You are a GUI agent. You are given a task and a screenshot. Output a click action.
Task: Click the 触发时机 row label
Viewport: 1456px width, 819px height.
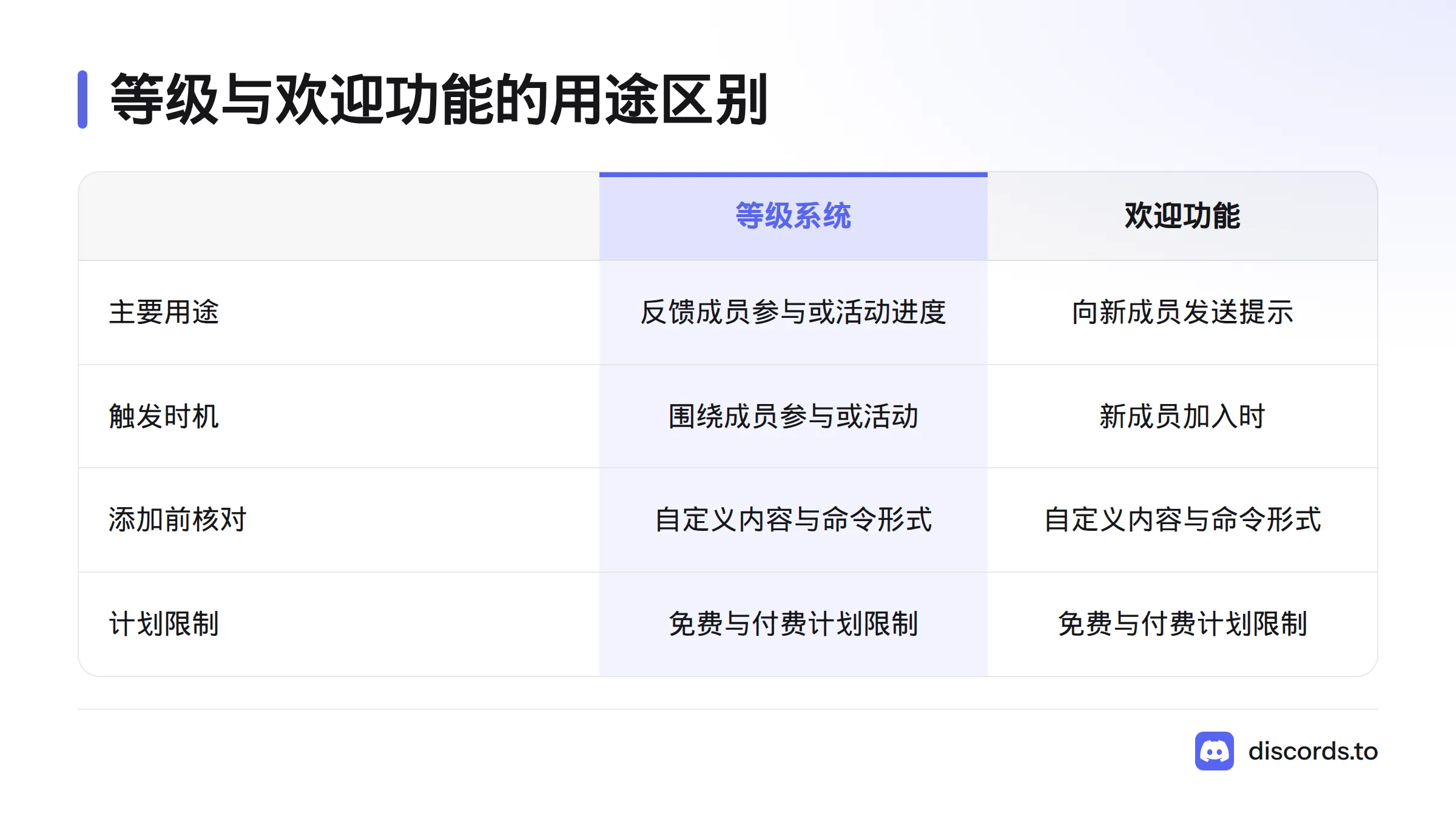(x=164, y=417)
